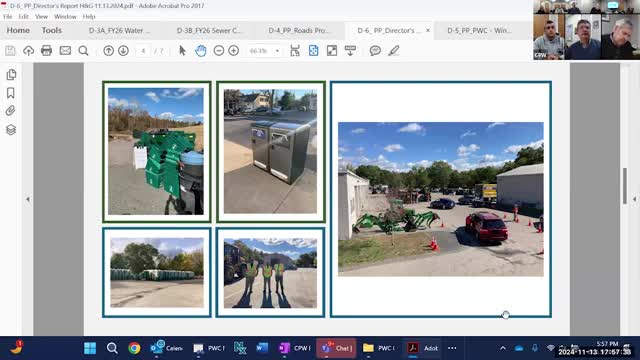The height and width of the screenshot is (360, 640).
Task: Open Adobe Acrobat taskbar button
Action: tap(423, 348)
